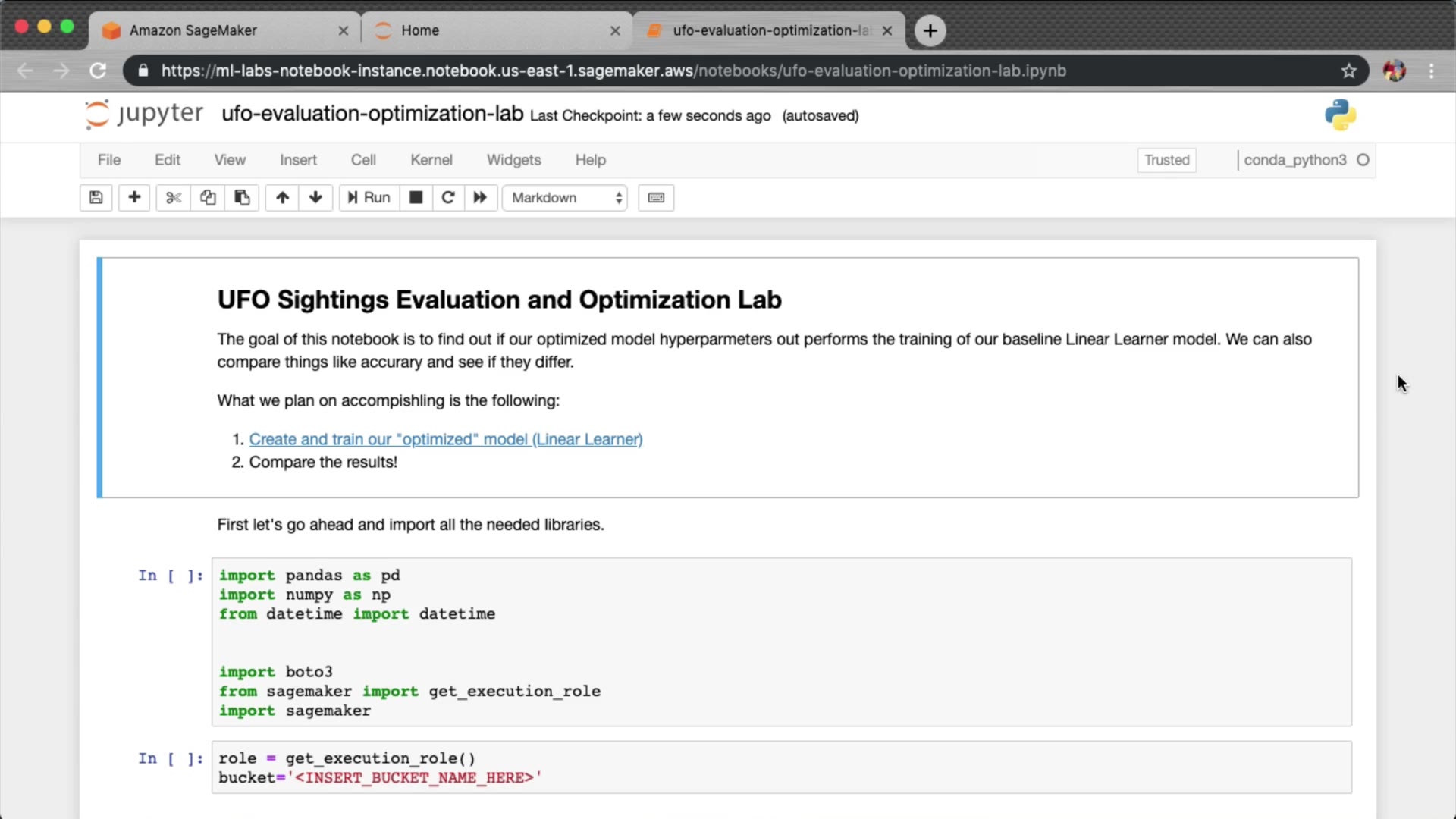Copy selected cells icon
This screenshot has height=819, width=1456.
(208, 198)
